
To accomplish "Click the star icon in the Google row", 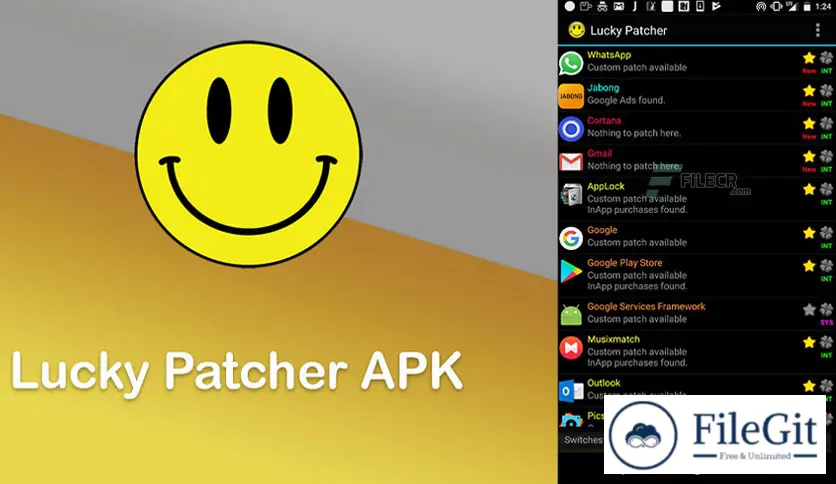I will click(x=809, y=232).
